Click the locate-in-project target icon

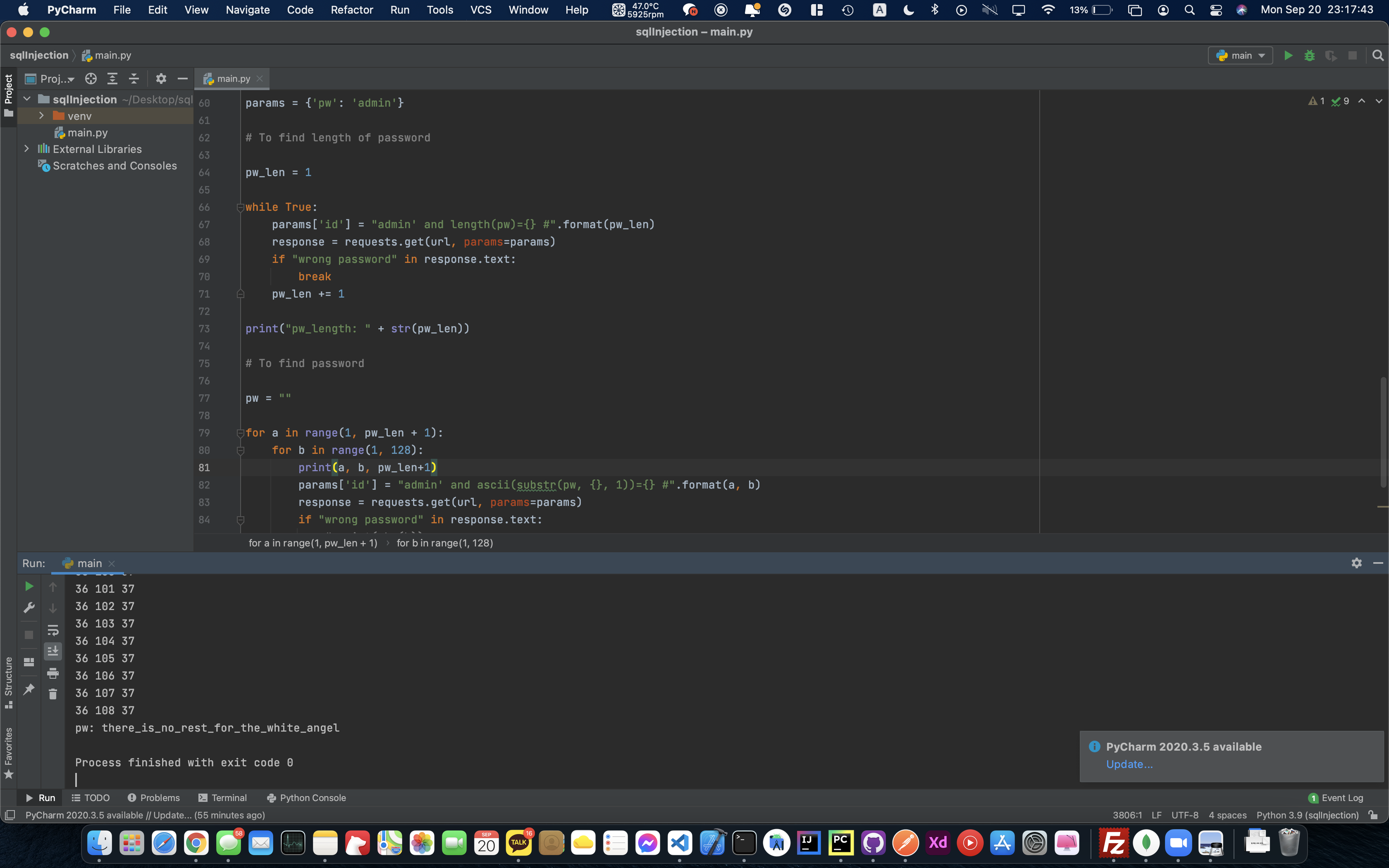coord(91,79)
